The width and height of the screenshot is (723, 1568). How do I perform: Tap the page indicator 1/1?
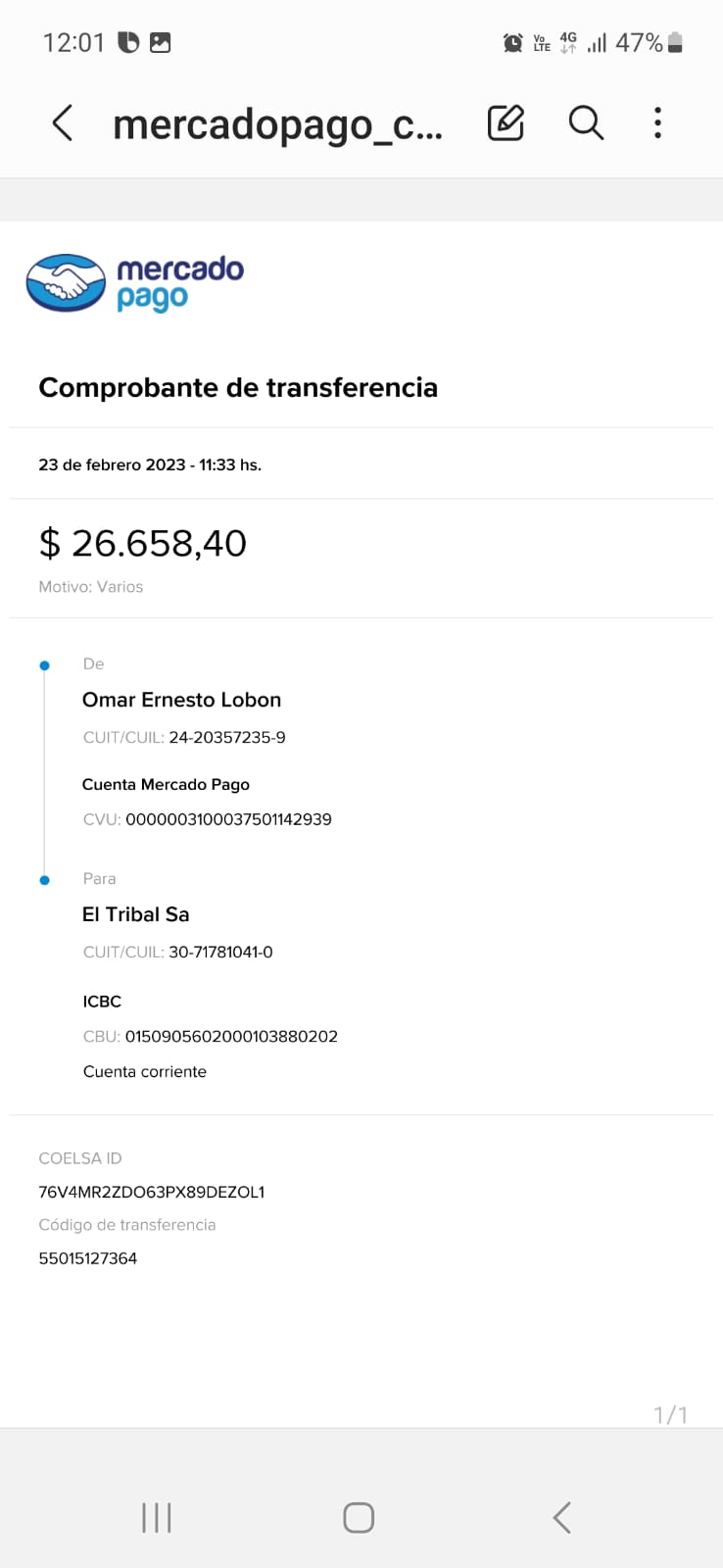pos(670,1414)
